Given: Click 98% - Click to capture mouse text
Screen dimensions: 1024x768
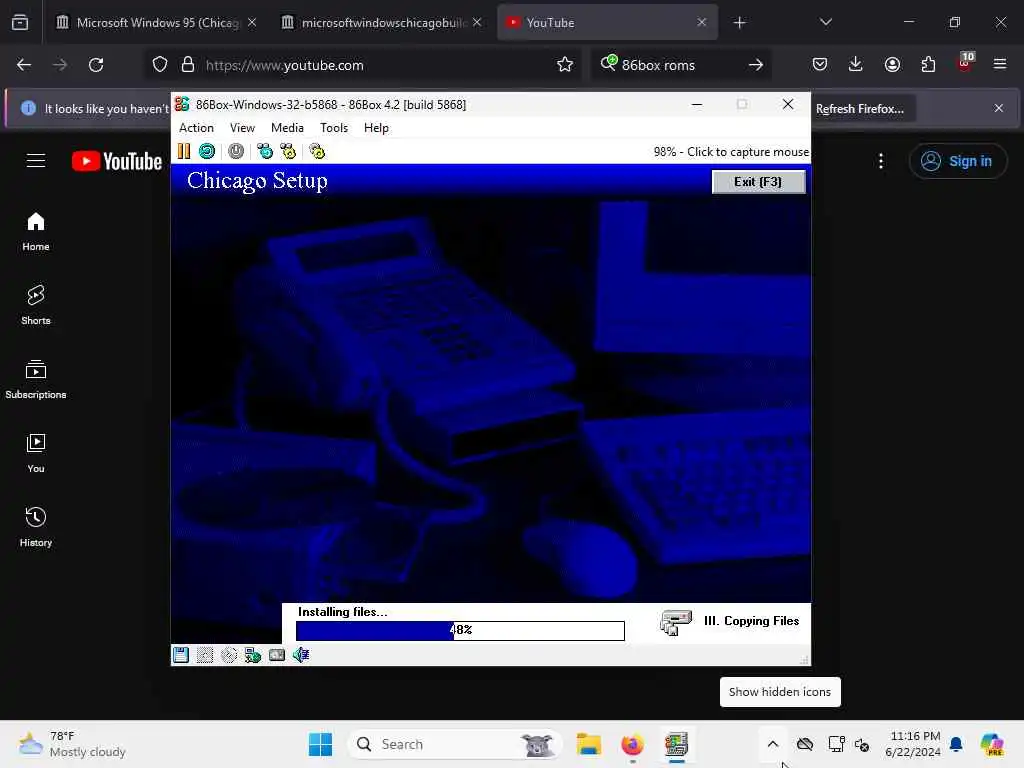Looking at the screenshot, I should click(x=731, y=152).
